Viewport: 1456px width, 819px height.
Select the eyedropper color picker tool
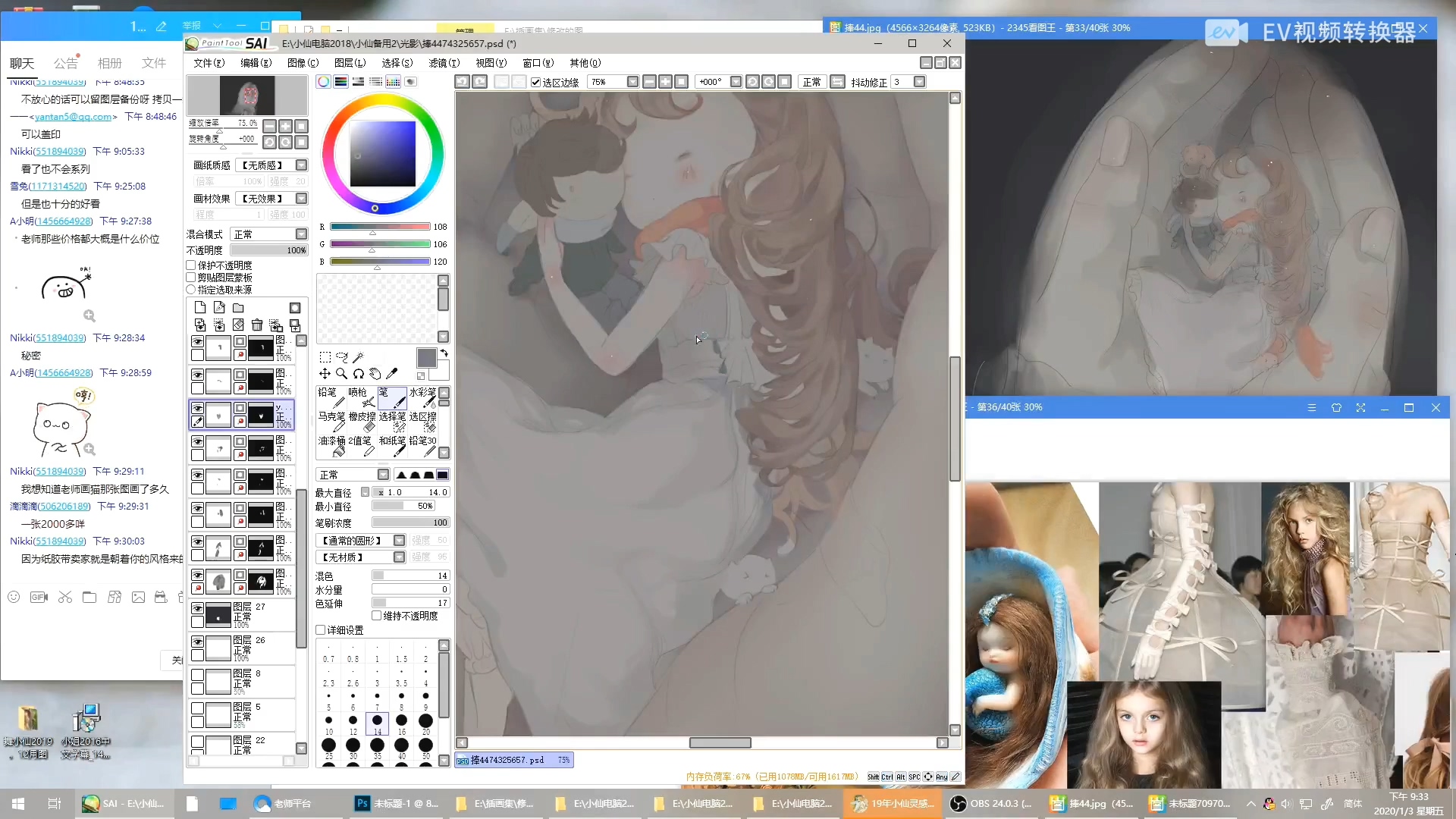392,374
